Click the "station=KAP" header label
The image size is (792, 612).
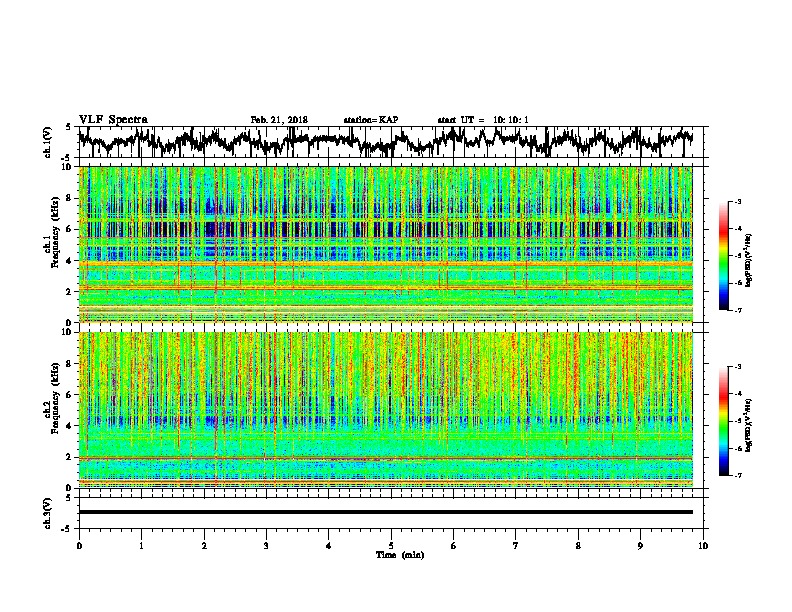click(x=371, y=120)
